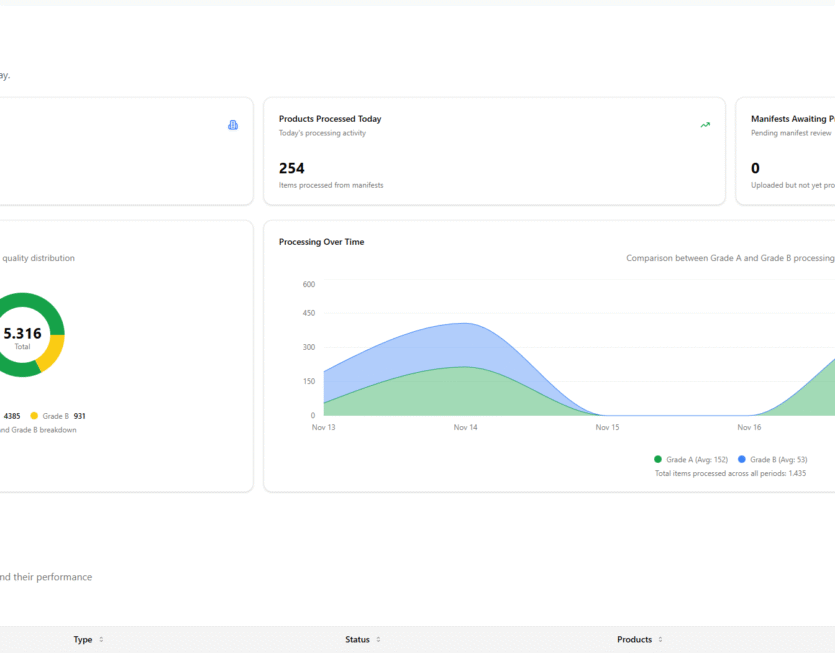Click the sort arrows on the Type column

103,639
